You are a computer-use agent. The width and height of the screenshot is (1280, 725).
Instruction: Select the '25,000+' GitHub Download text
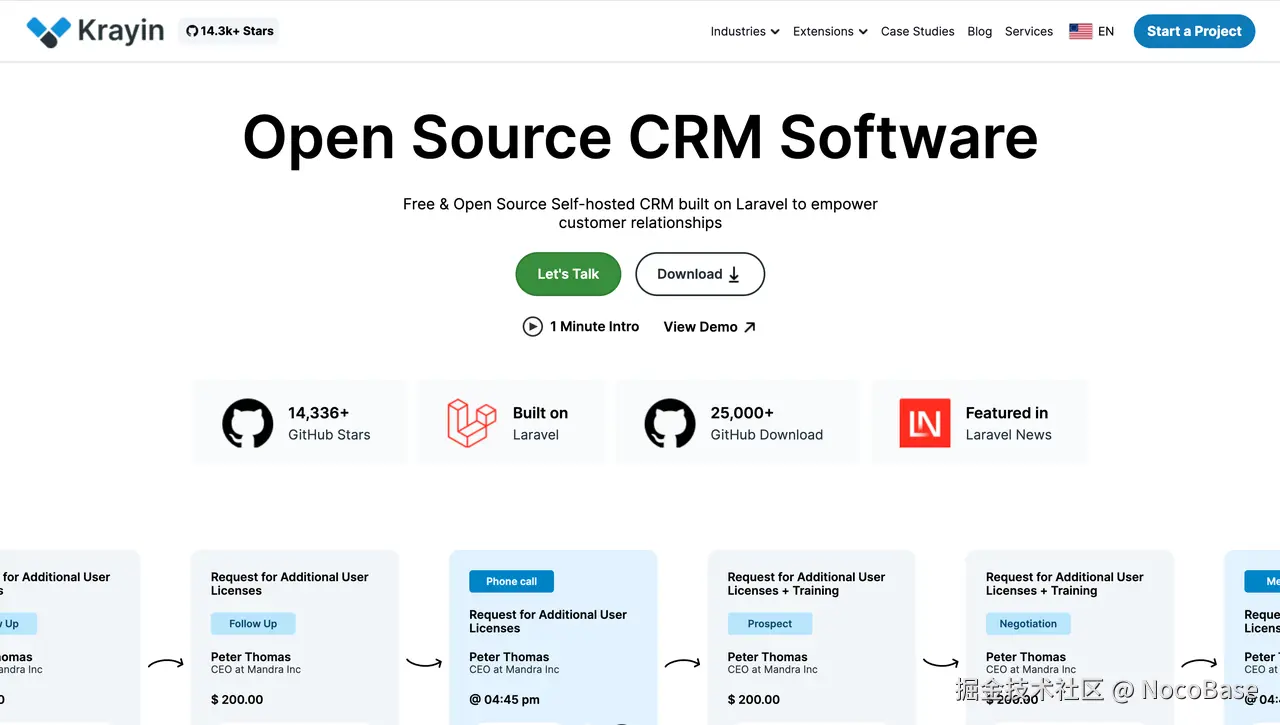(742, 412)
